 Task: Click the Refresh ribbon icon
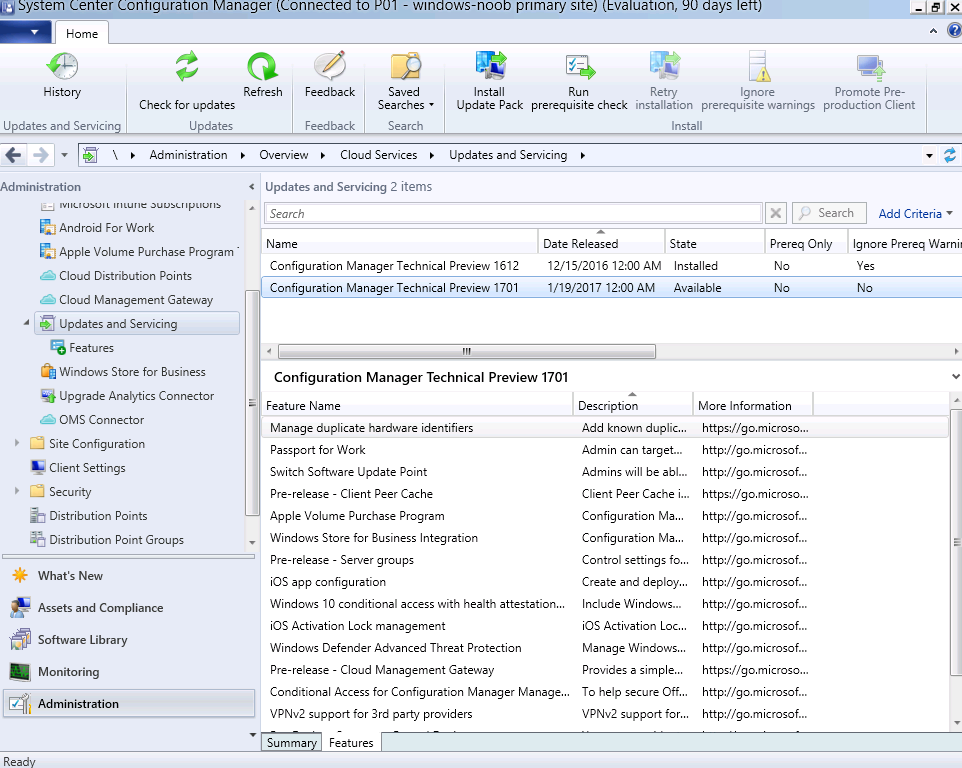[x=263, y=66]
